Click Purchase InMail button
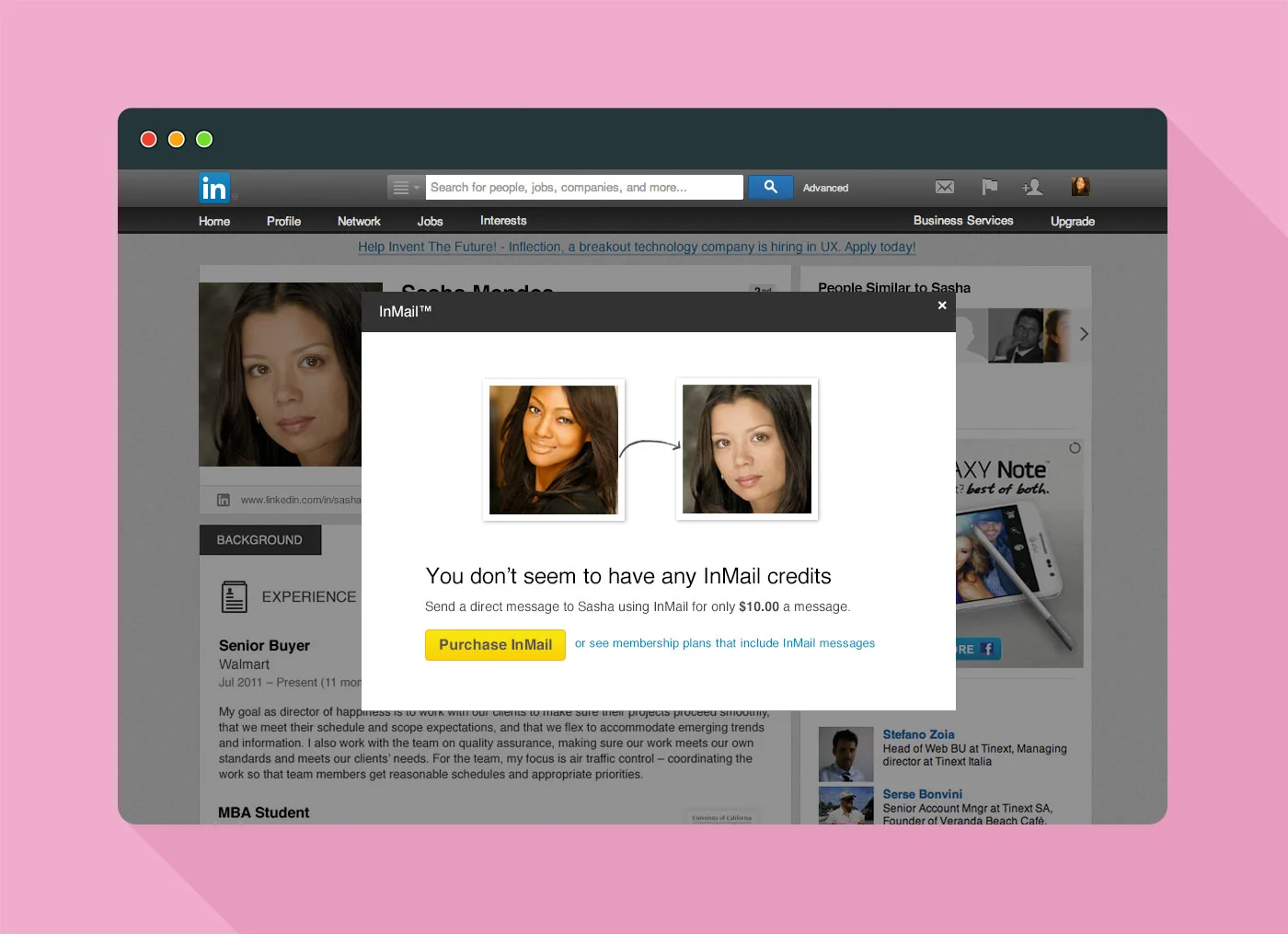 [495, 644]
